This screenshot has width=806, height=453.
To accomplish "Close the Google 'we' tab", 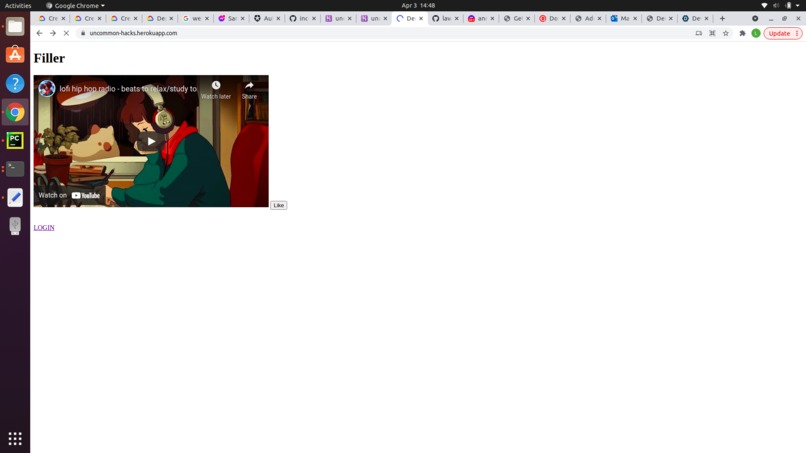I will click(x=207, y=19).
